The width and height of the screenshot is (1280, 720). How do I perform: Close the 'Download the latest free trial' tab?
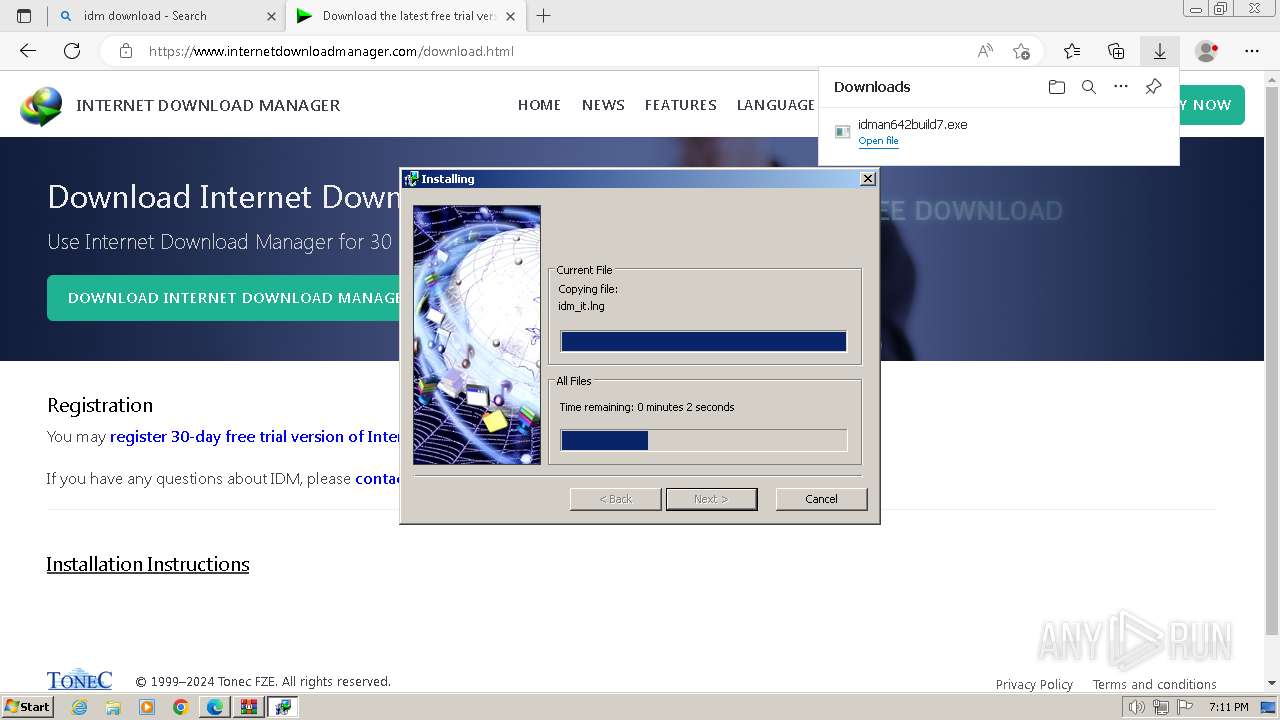[511, 16]
